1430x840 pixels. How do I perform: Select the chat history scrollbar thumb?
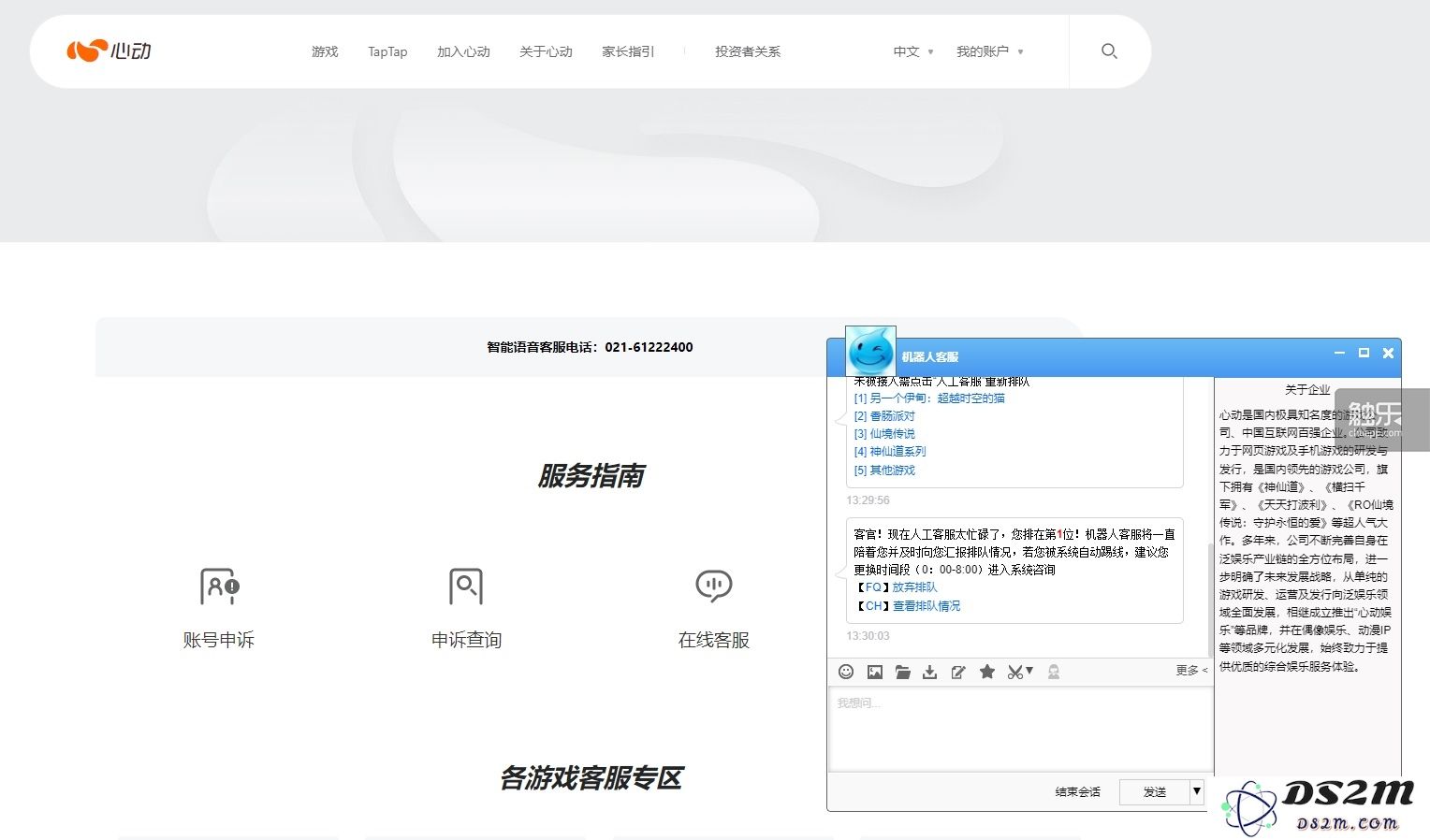(1211, 599)
